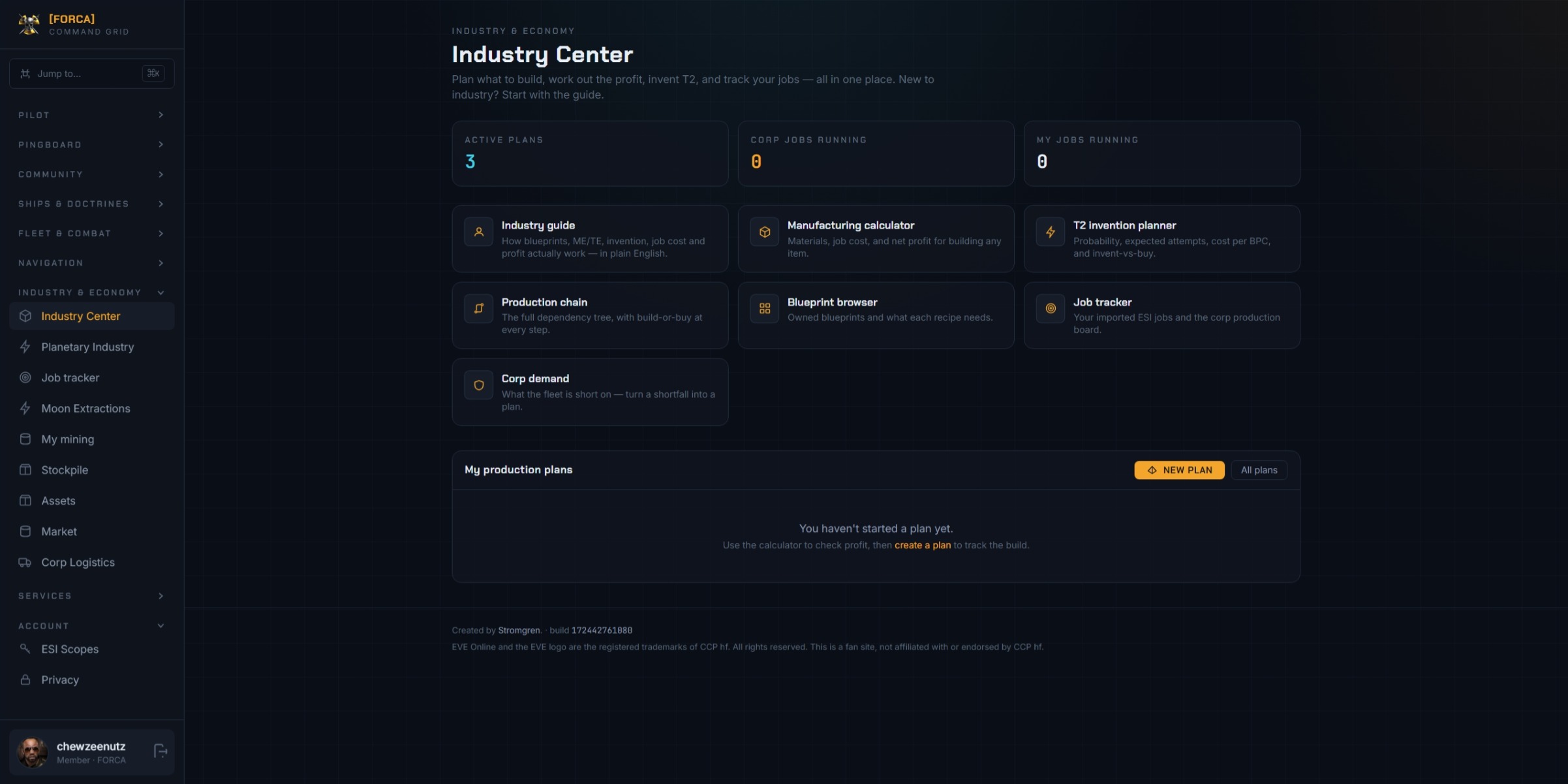Click the Jump to search command icon
Screen dimensions: 1568x784
click(x=25, y=74)
